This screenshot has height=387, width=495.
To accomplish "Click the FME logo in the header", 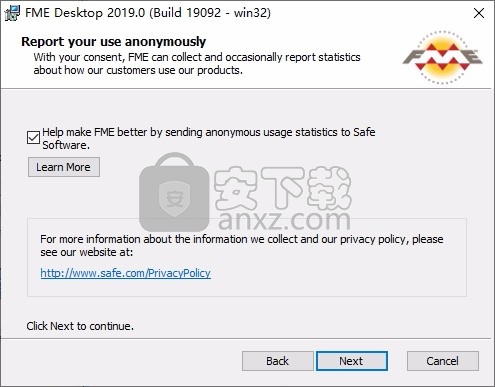I will 443,57.
